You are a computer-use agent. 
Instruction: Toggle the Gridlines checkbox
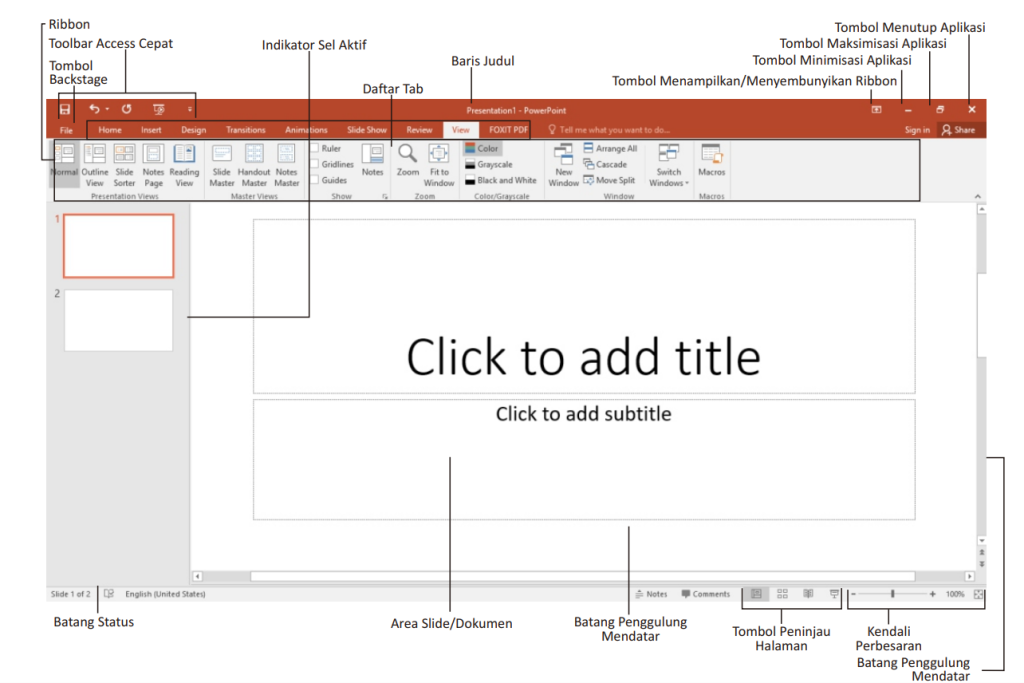click(315, 164)
